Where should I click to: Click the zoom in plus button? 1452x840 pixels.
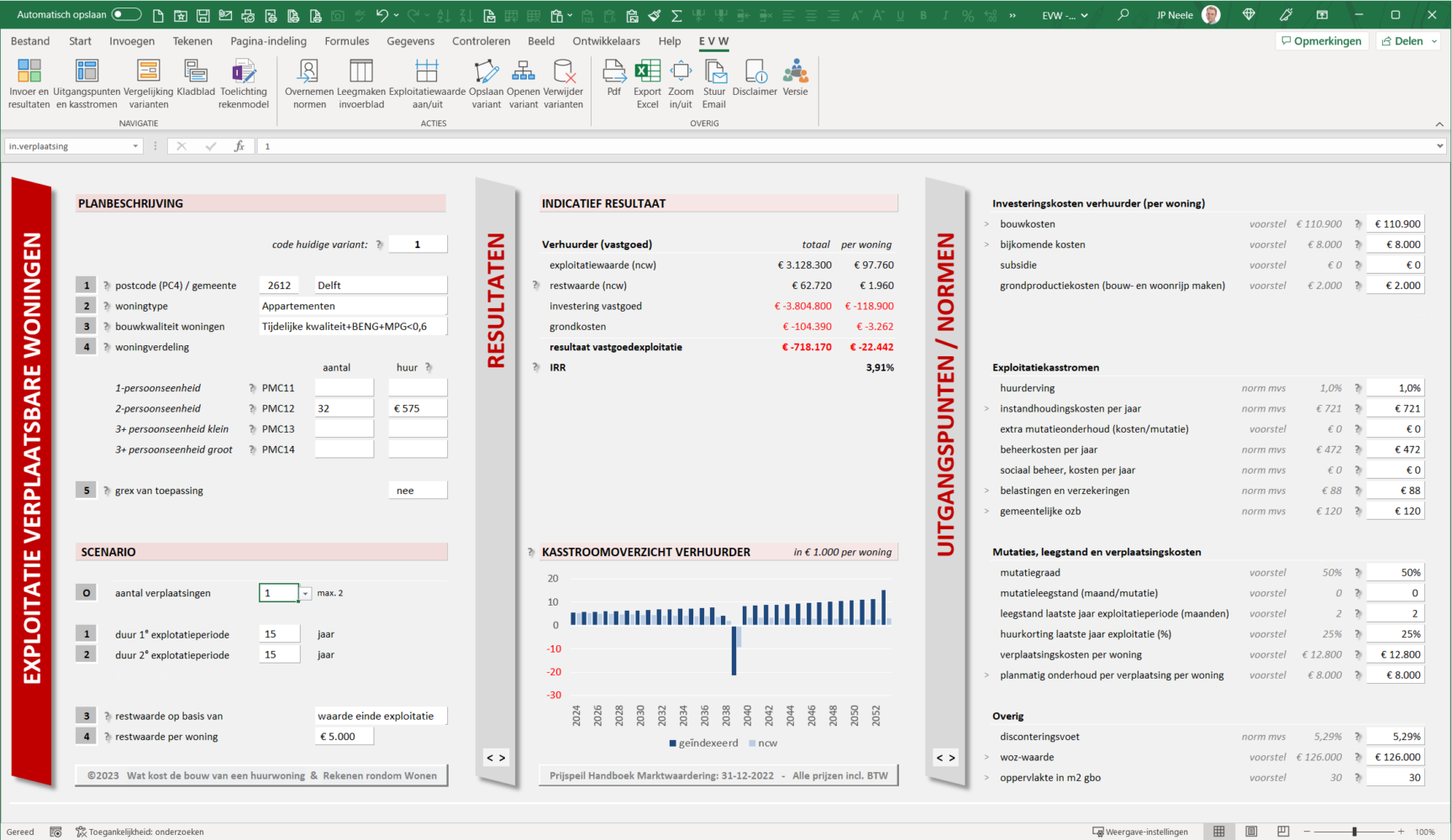pos(1401,832)
